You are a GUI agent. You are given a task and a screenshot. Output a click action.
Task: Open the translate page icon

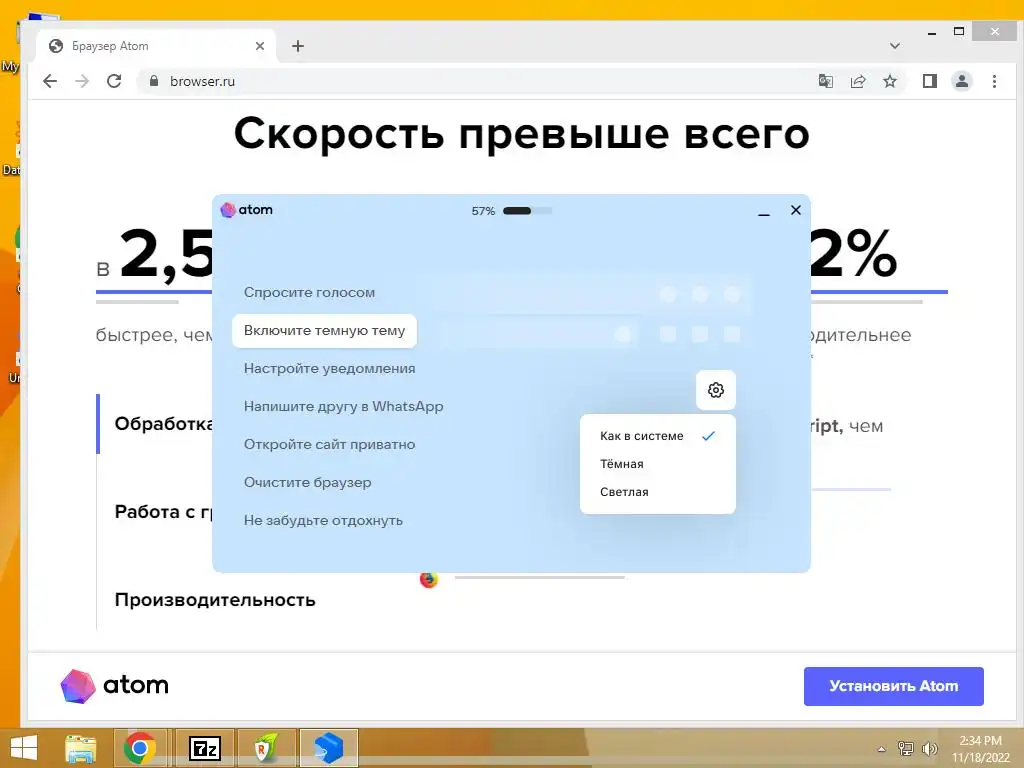click(x=825, y=81)
